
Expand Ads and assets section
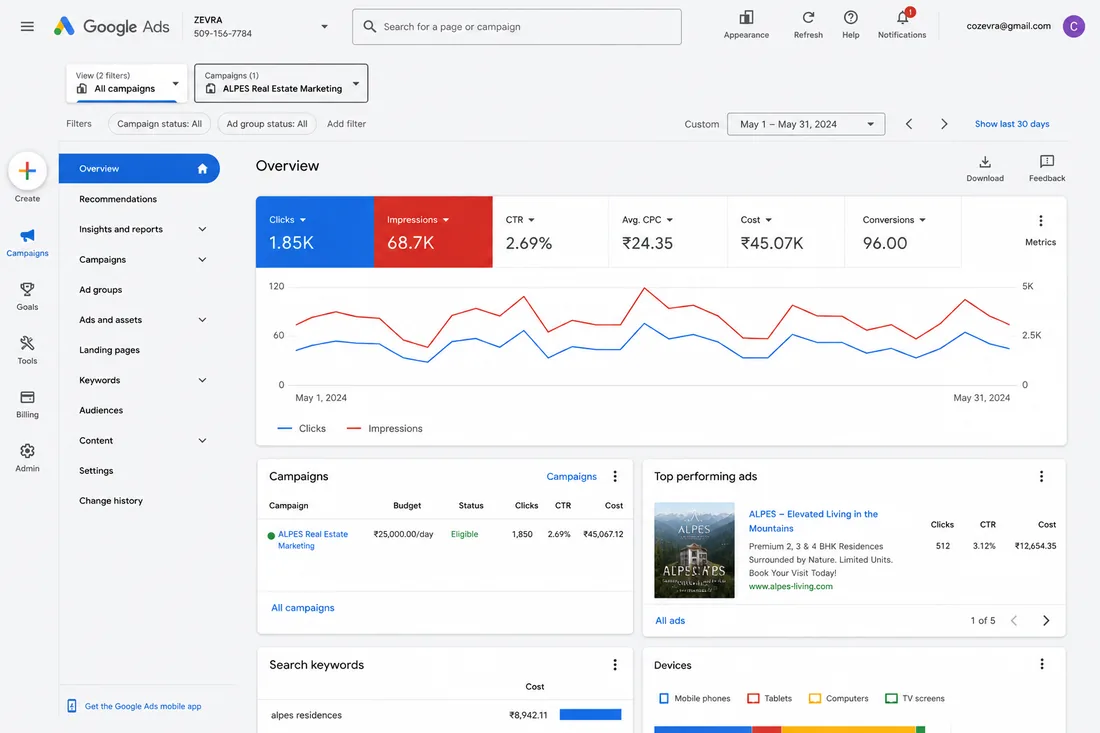tap(202, 320)
